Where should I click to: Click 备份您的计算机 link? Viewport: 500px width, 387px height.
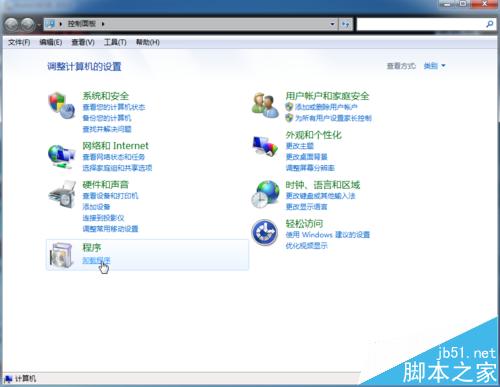107,118
